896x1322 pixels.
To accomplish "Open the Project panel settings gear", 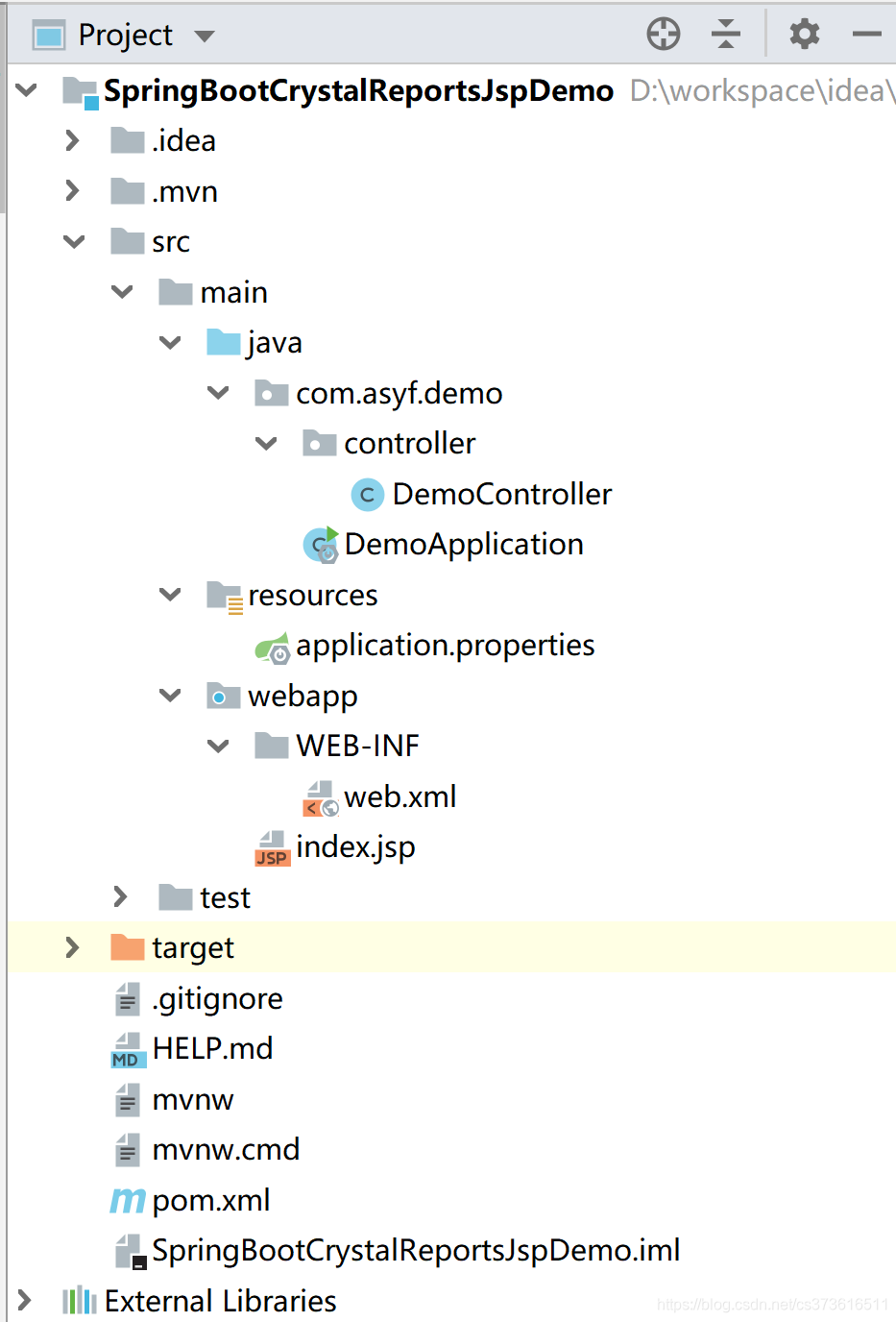I will 805,34.
